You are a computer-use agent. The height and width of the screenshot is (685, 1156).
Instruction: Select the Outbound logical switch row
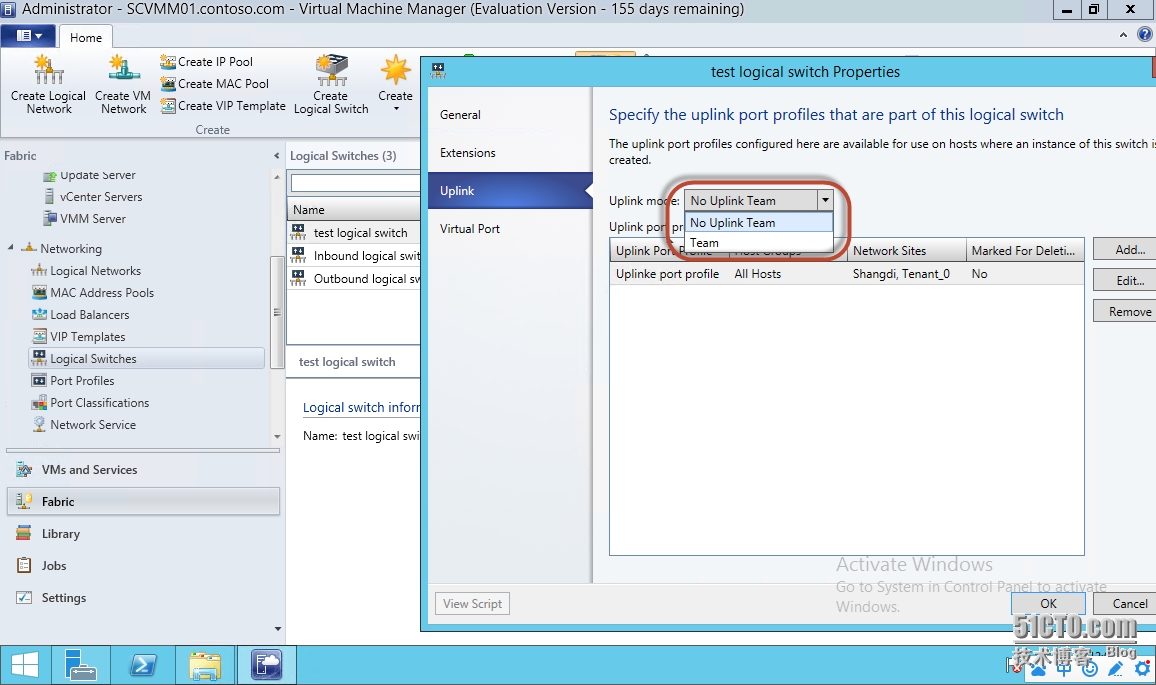point(354,279)
